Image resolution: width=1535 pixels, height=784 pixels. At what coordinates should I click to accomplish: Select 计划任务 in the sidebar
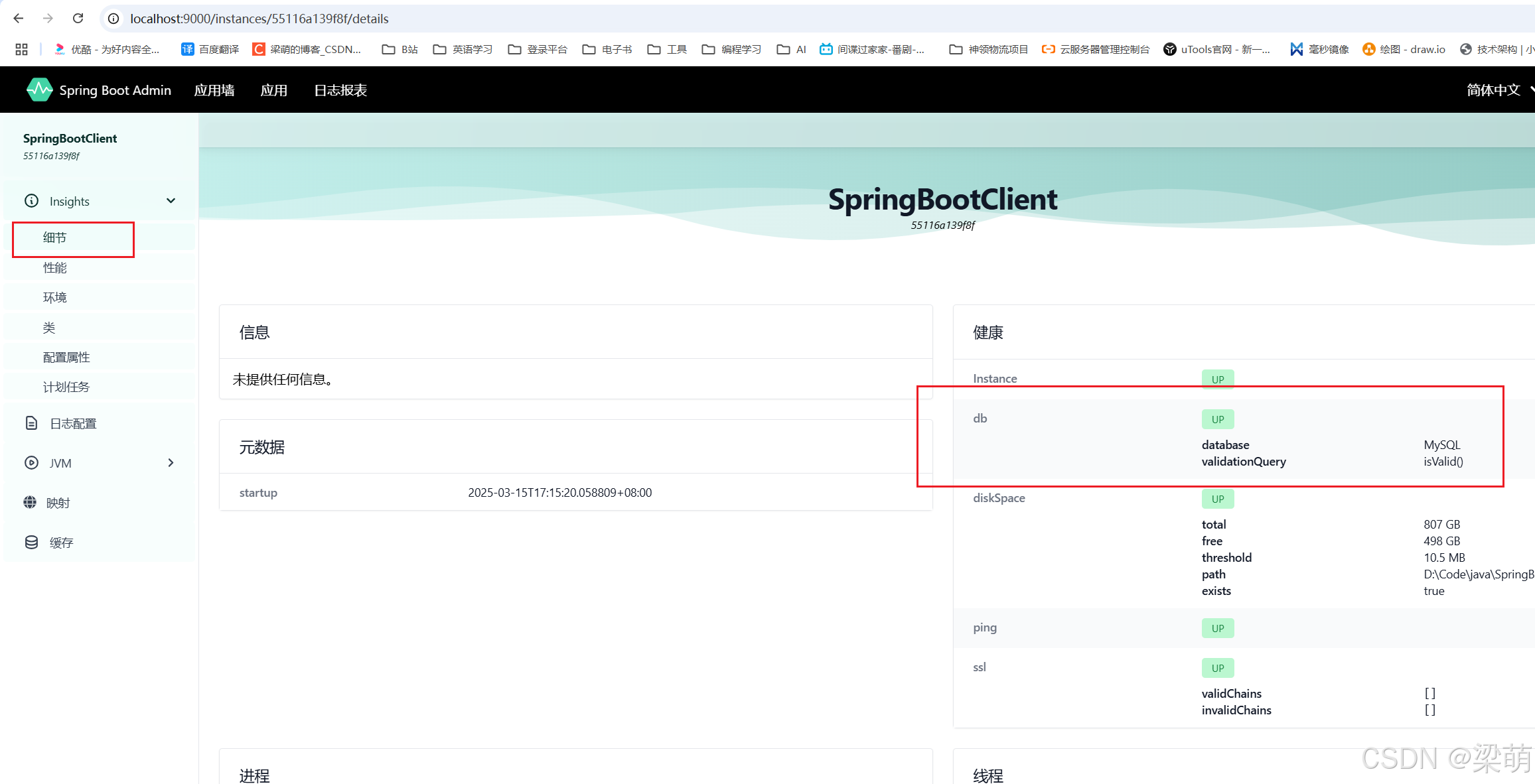point(100,387)
